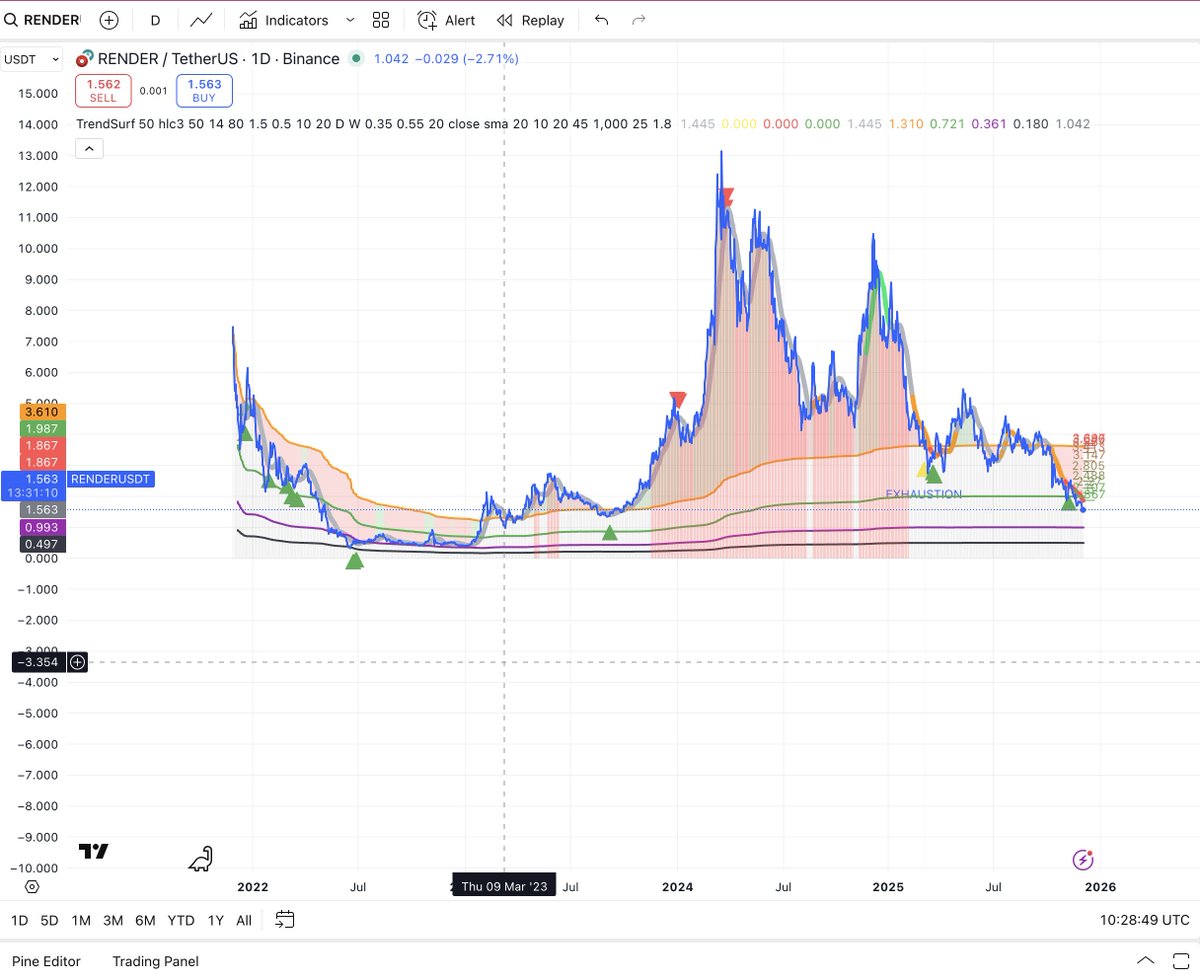Open the Trading Panel tab
Viewport: 1200px width, 980px height.
[155, 961]
